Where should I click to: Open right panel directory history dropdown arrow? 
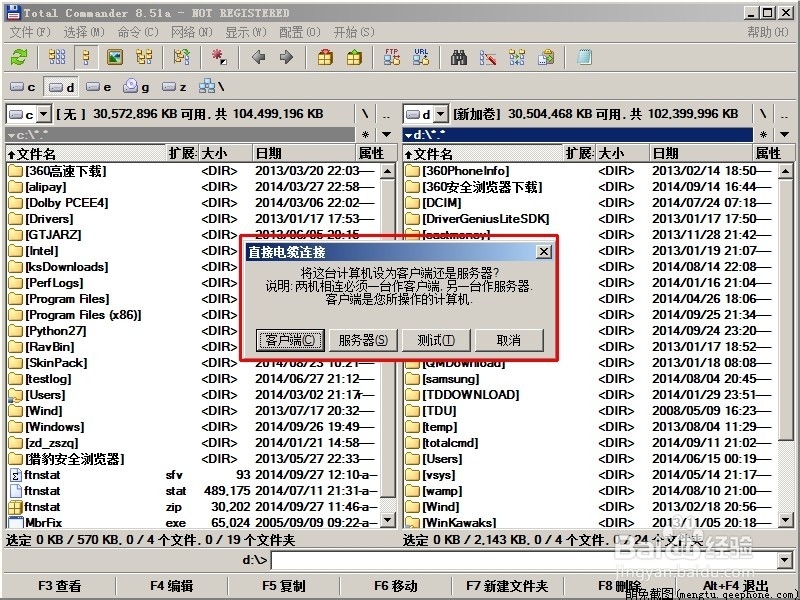pyautogui.click(x=784, y=135)
